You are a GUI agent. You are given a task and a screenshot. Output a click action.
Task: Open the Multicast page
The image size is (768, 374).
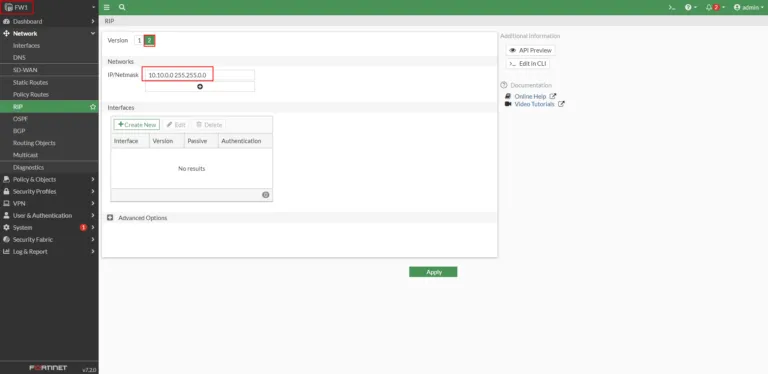click(x=49, y=155)
